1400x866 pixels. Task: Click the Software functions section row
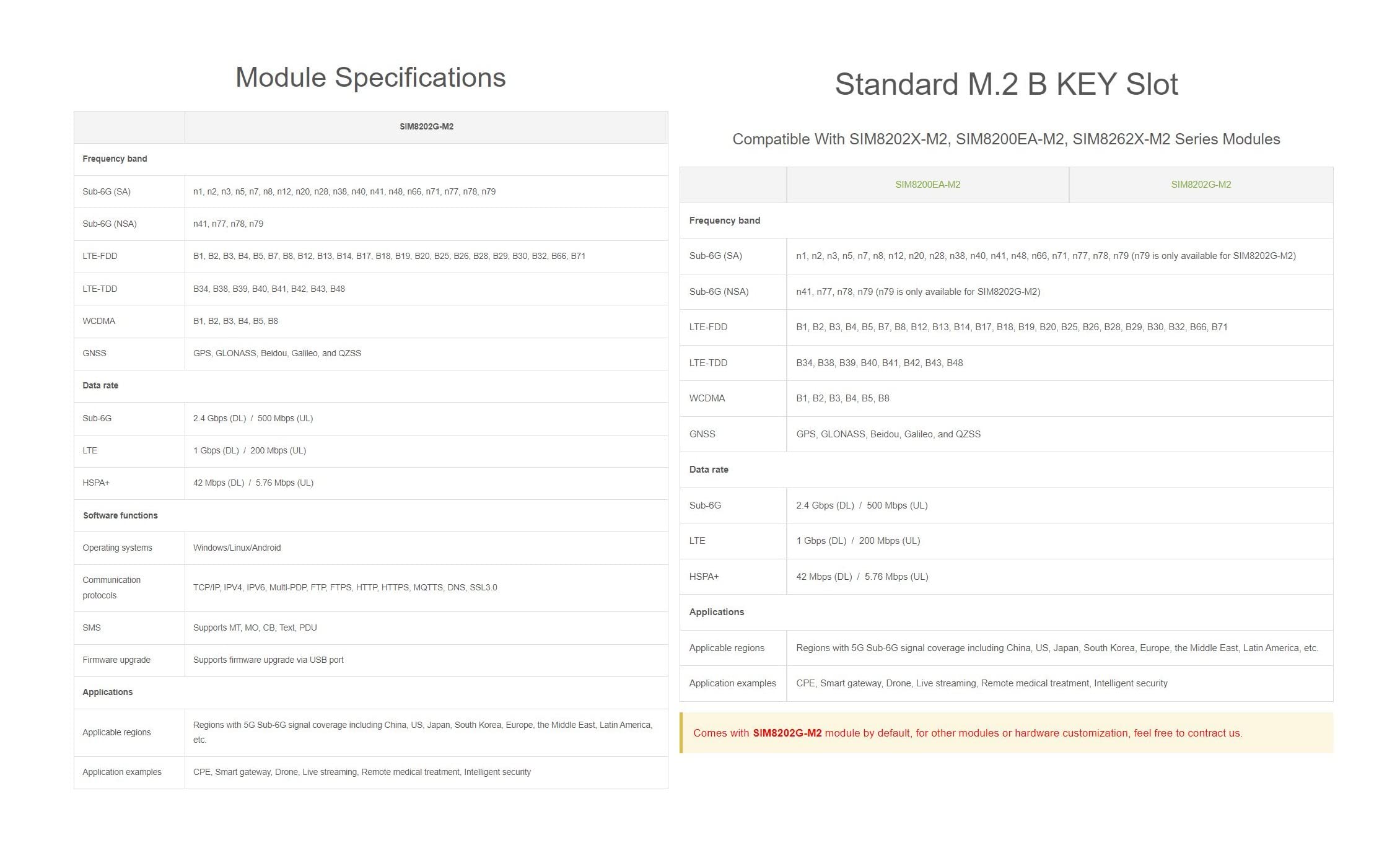(370, 515)
